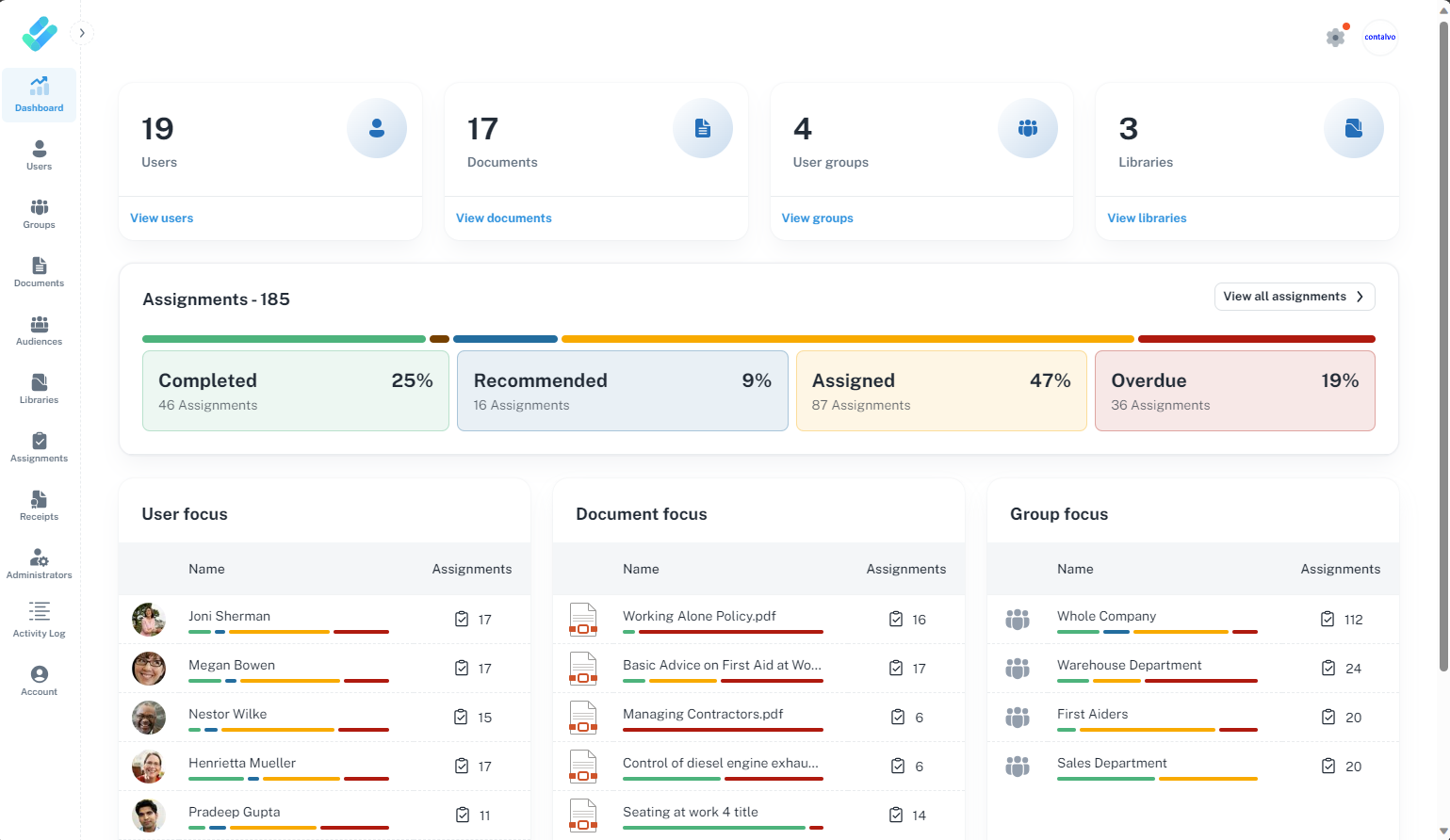Open Audiences in the sidebar
This screenshot has height=840, width=1450.
pos(40,331)
